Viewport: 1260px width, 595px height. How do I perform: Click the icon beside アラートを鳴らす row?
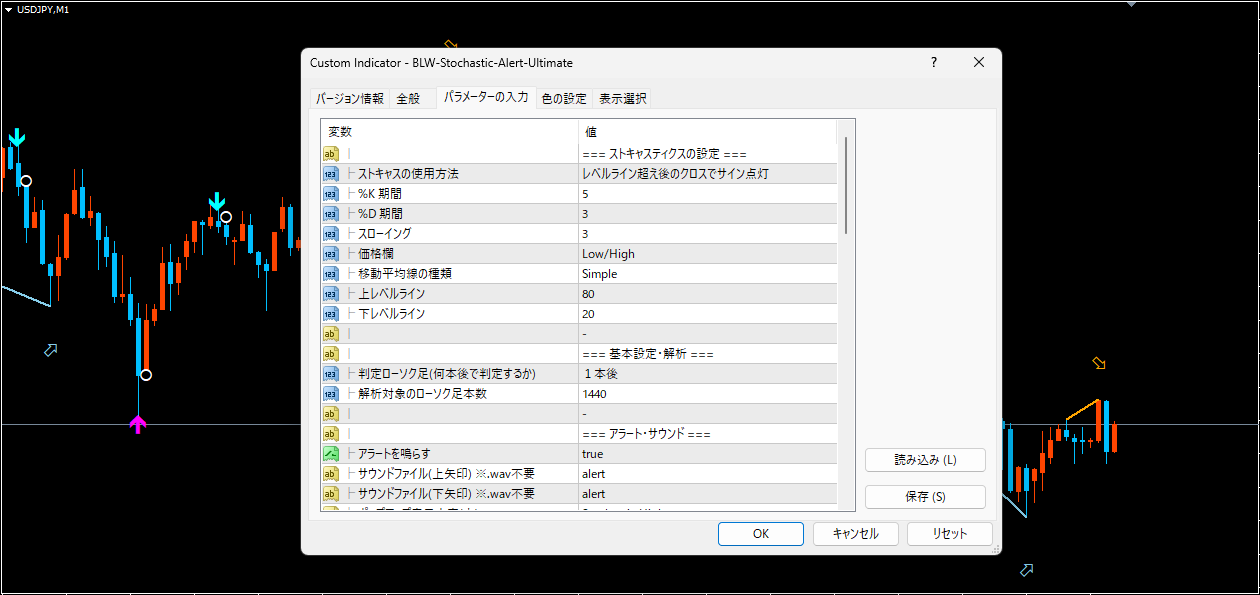pyautogui.click(x=331, y=454)
